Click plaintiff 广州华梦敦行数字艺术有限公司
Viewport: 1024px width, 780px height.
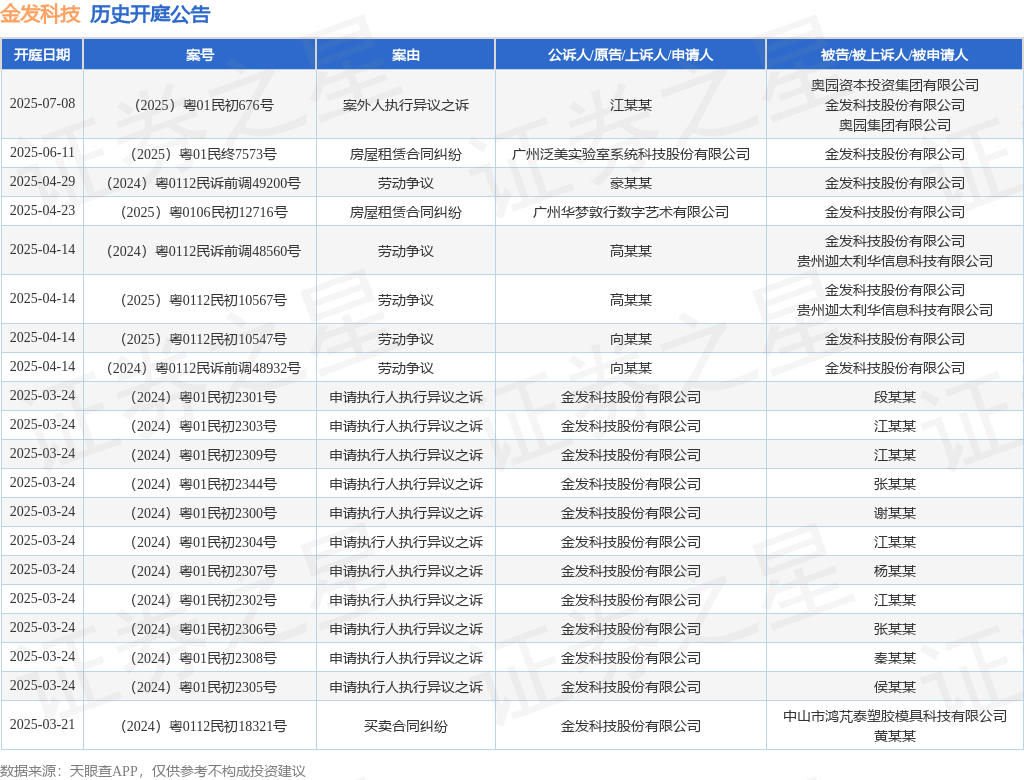click(630, 212)
